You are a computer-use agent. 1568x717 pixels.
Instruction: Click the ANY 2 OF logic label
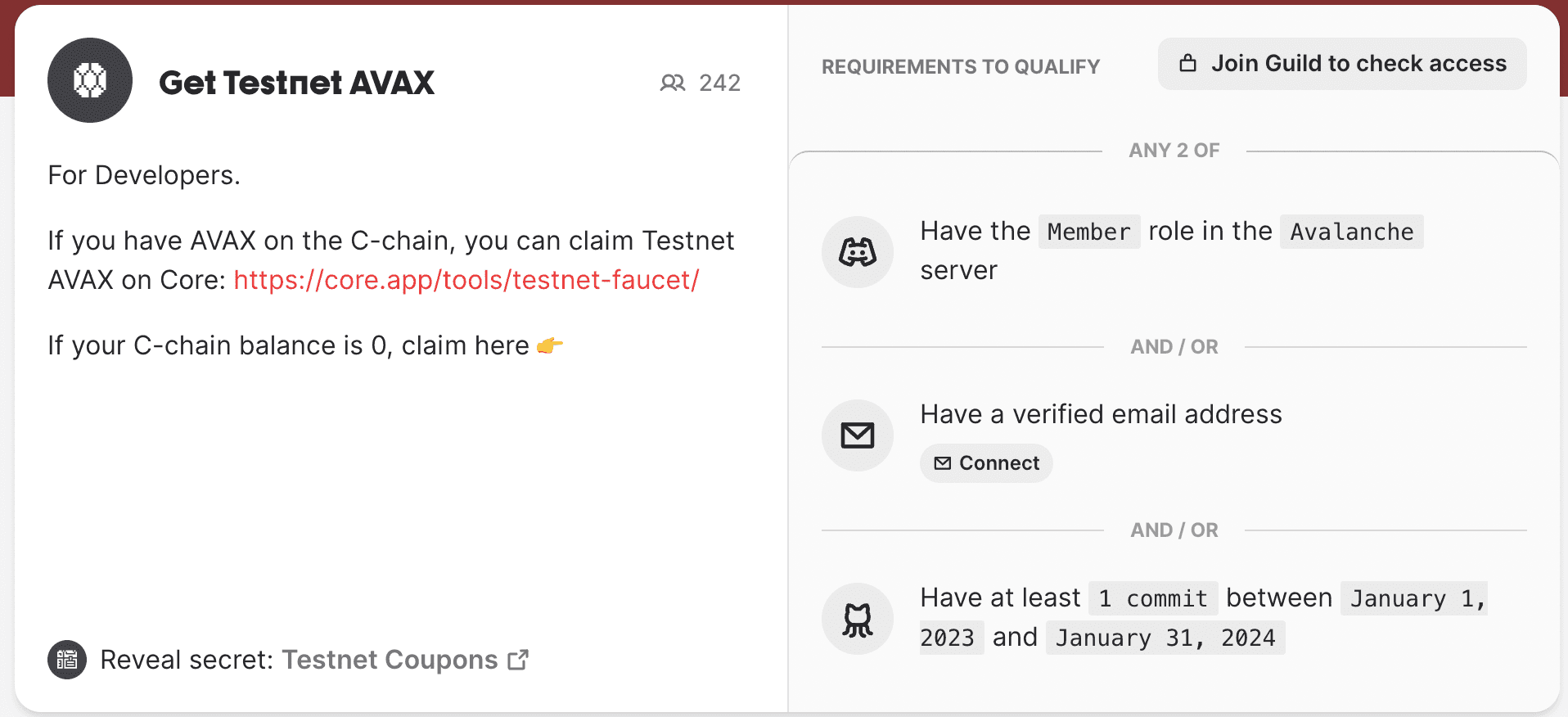pos(1174,151)
